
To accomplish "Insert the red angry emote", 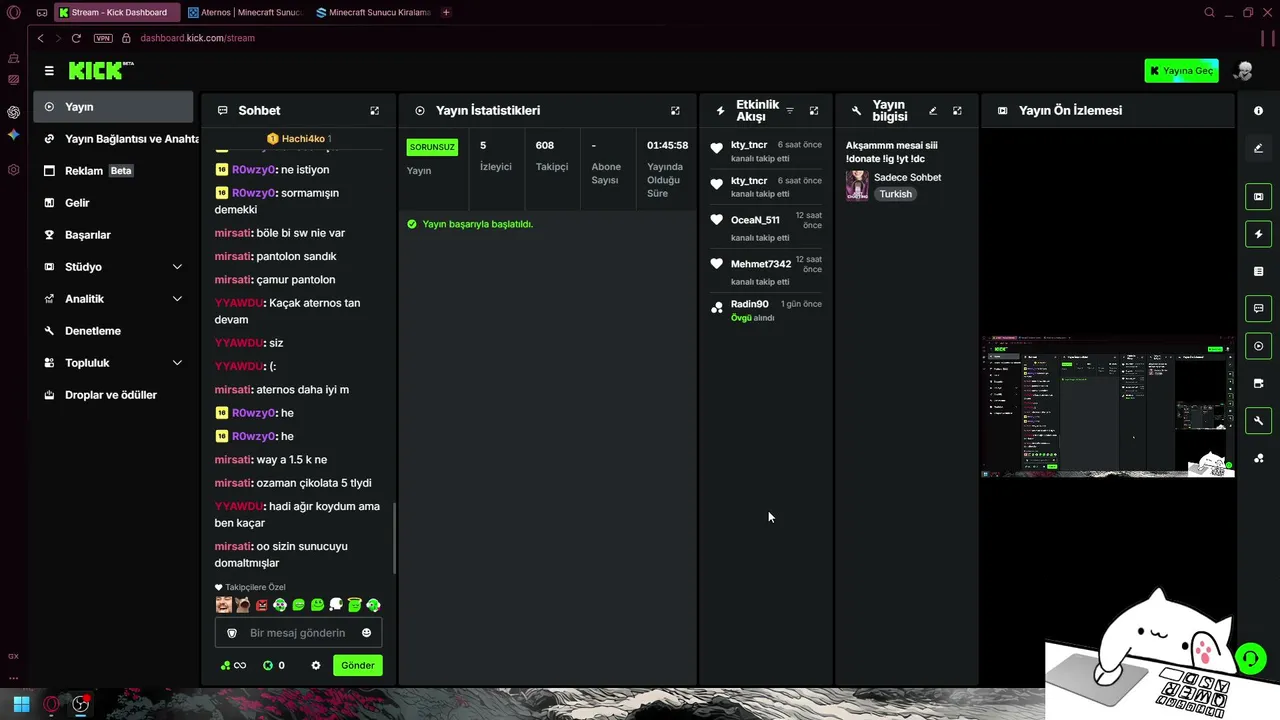I will pyautogui.click(x=261, y=605).
